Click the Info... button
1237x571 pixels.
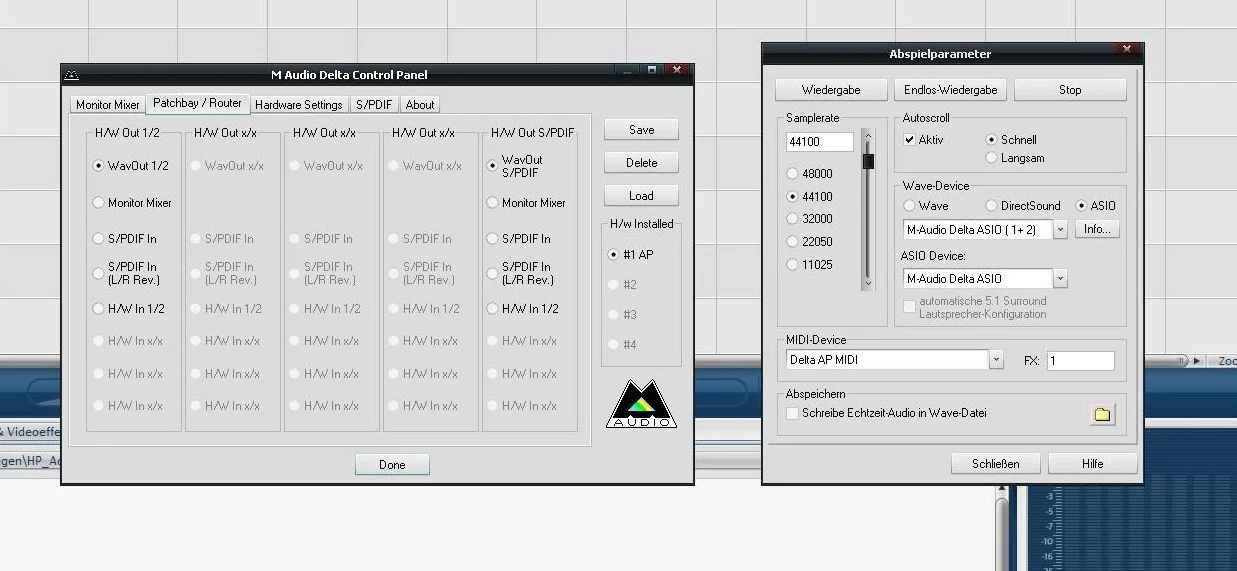coord(1098,229)
